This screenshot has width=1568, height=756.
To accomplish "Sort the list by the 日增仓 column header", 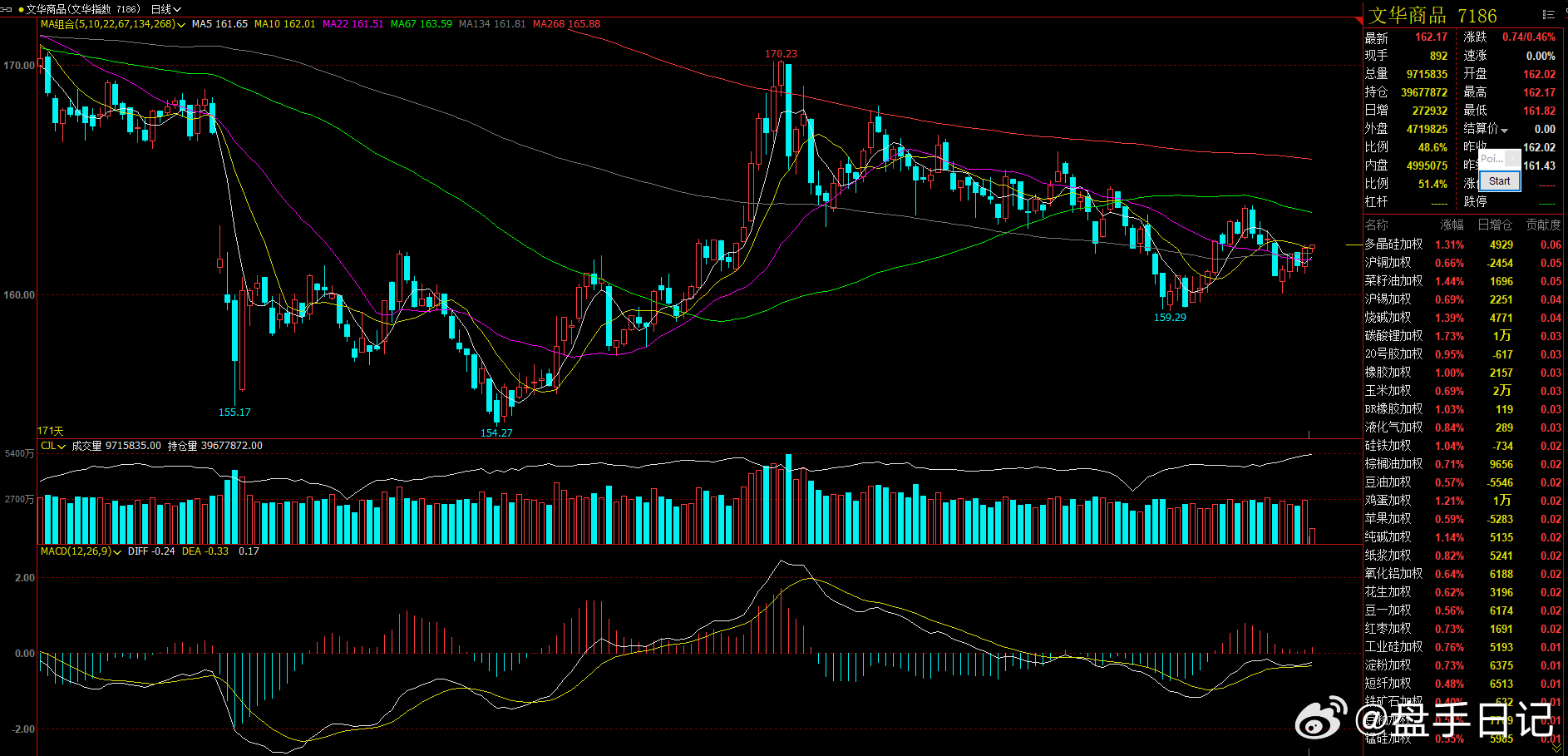I will click(x=1495, y=225).
